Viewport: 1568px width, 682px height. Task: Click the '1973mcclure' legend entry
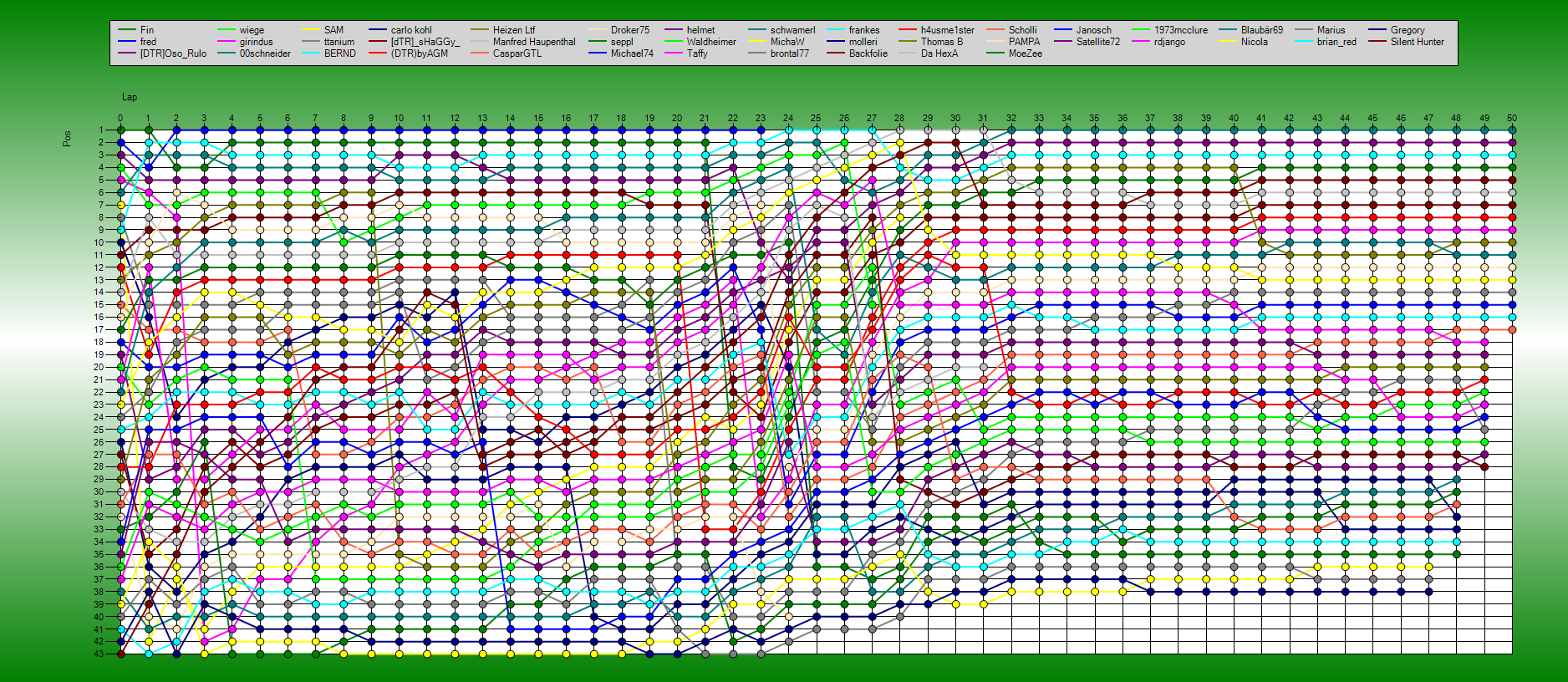pyautogui.click(x=1170, y=30)
